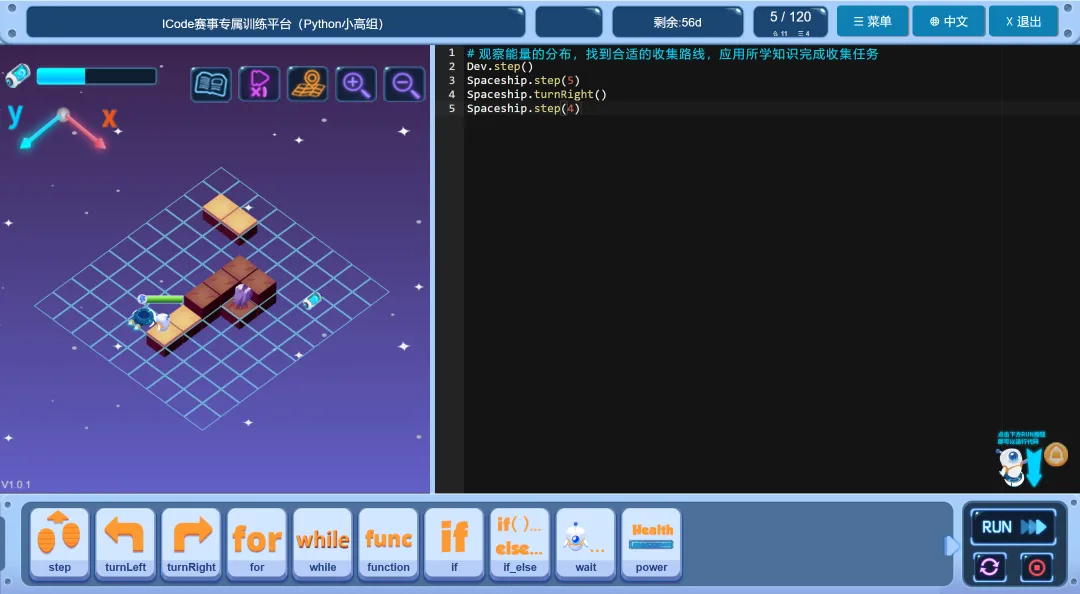The height and width of the screenshot is (594, 1080).
Task: Insert a step command block
Action: pyautogui.click(x=60, y=543)
